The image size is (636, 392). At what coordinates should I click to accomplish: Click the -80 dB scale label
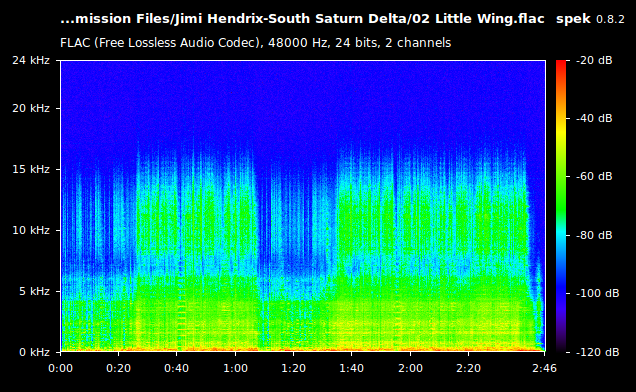pyautogui.click(x=594, y=235)
